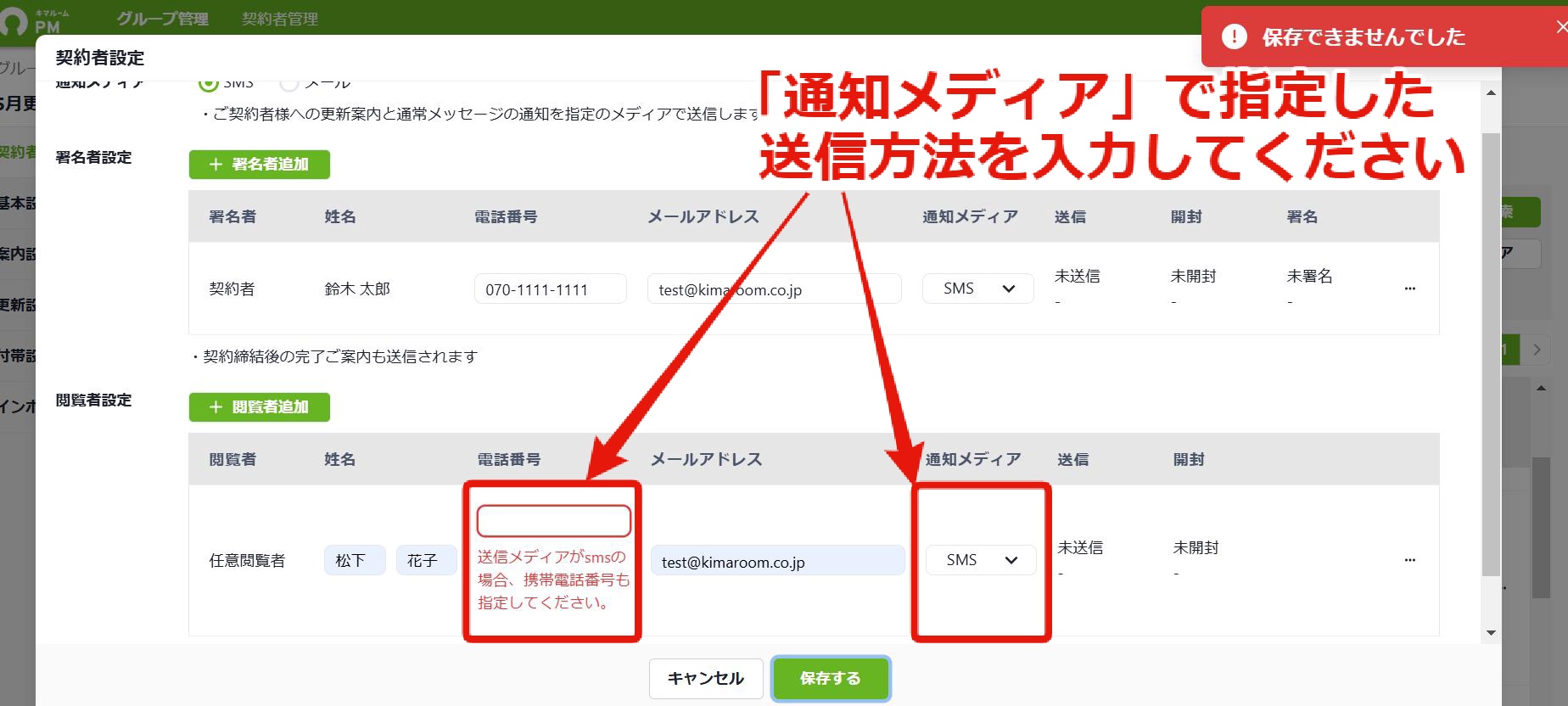1568x706 pixels.
Task: Click the dialog vertical scrollbar thumb
Action: coord(1491,353)
